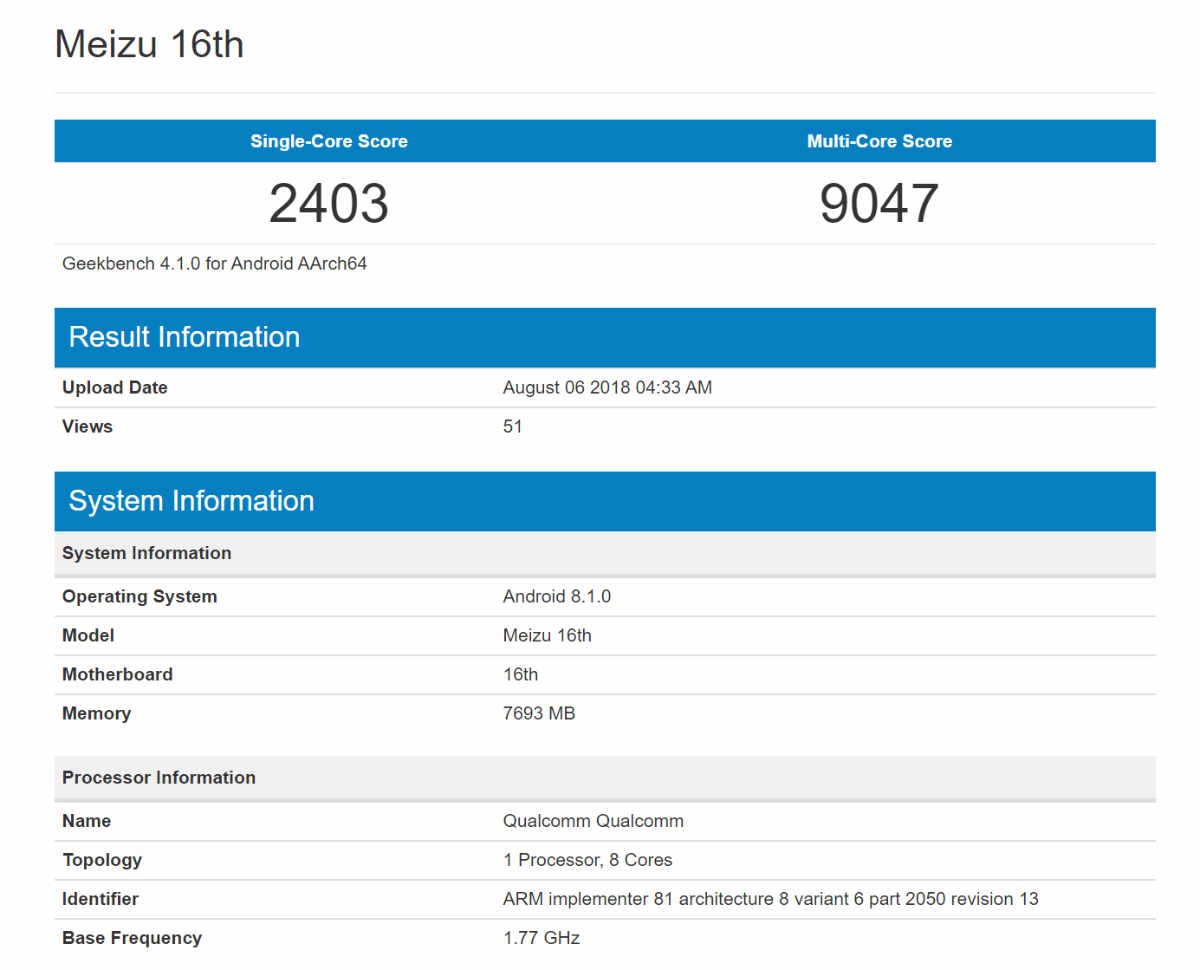1200x970 pixels.
Task: Select the Motherboard label
Action: point(117,674)
